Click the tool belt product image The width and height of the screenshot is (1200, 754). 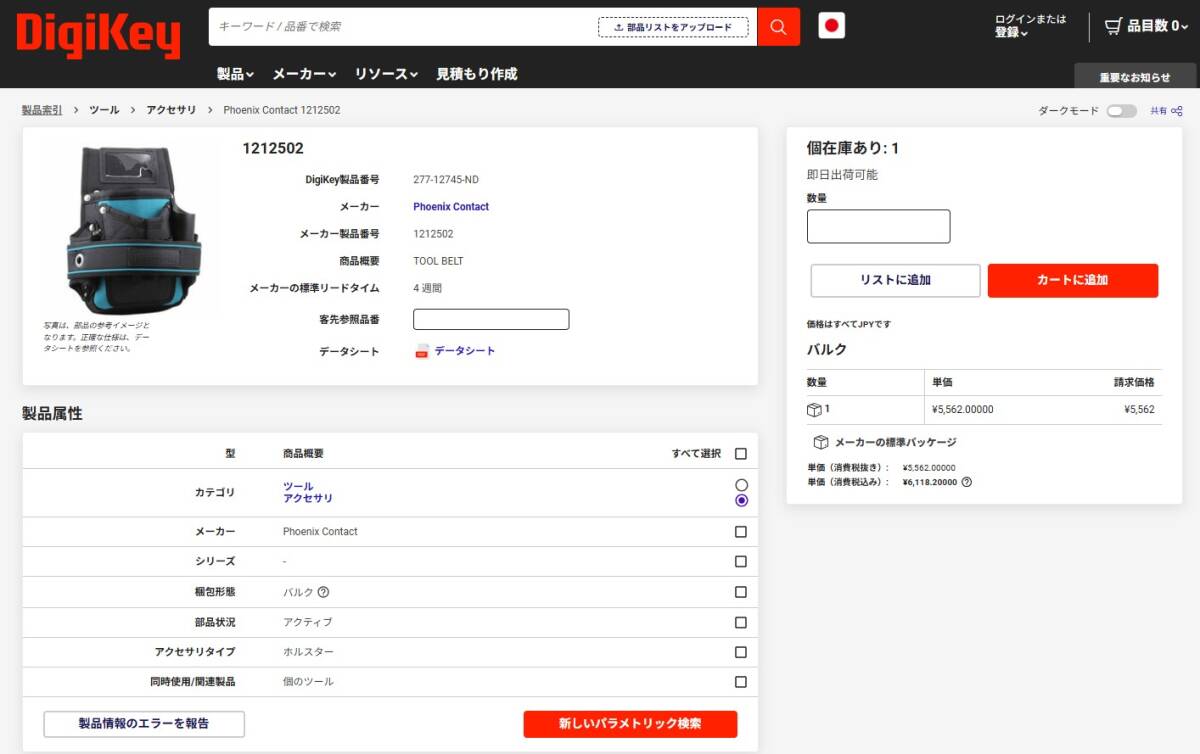tap(133, 229)
